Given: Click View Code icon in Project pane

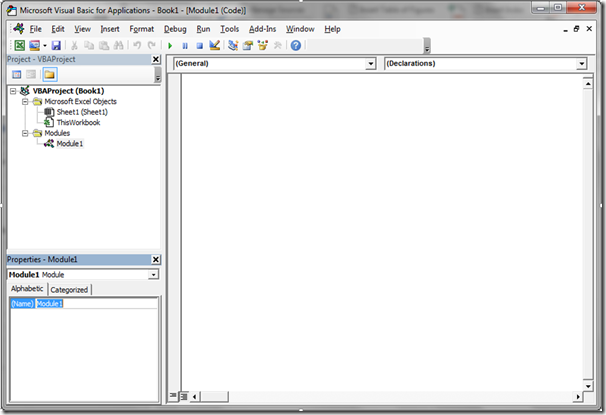Looking at the screenshot, I should tap(17, 75).
